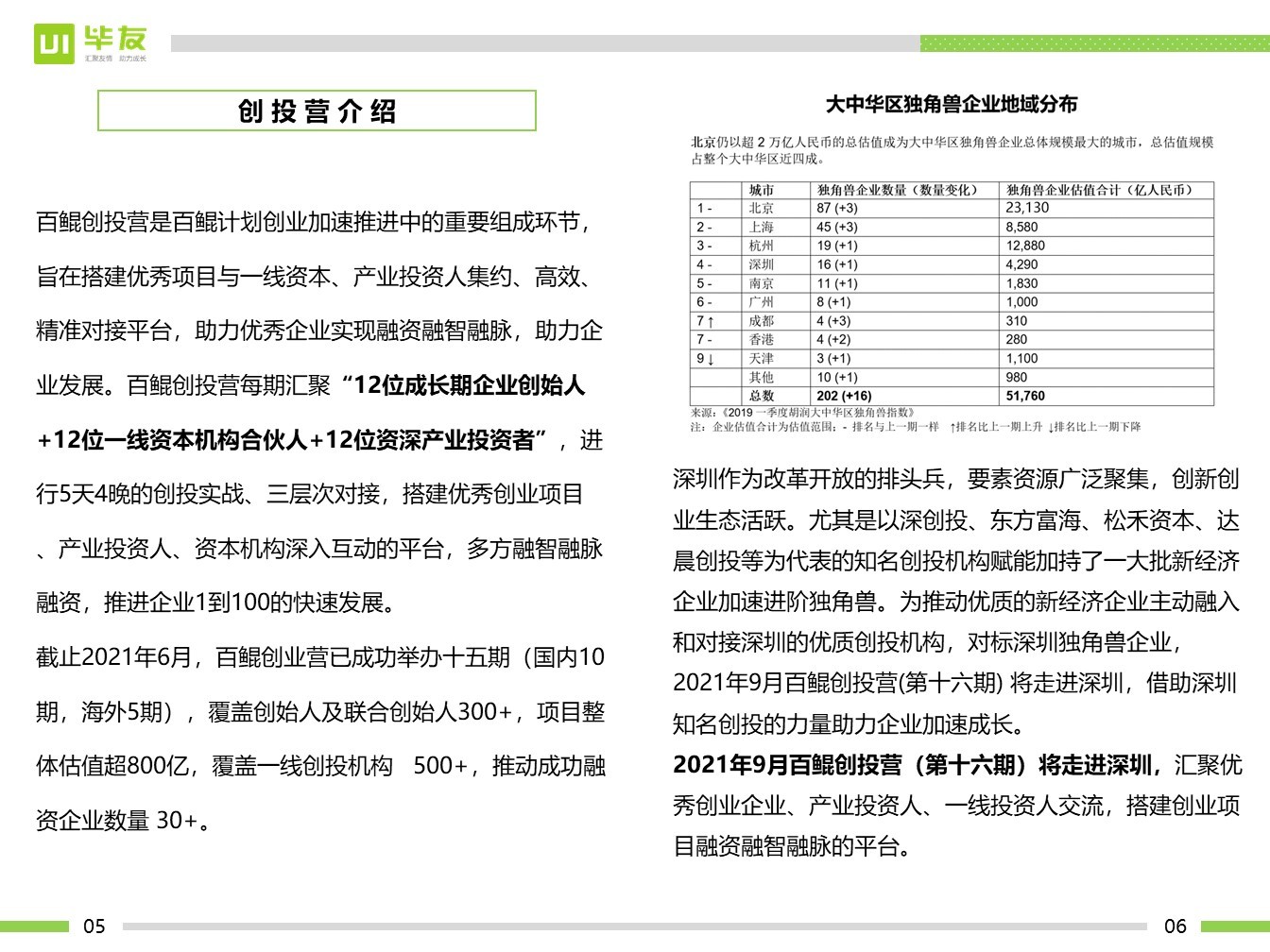The height and width of the screenshot is (952, 1270).
Task: Click the rank cell 7 ↑
Action: pyautogui.click(x=705, y=321)
